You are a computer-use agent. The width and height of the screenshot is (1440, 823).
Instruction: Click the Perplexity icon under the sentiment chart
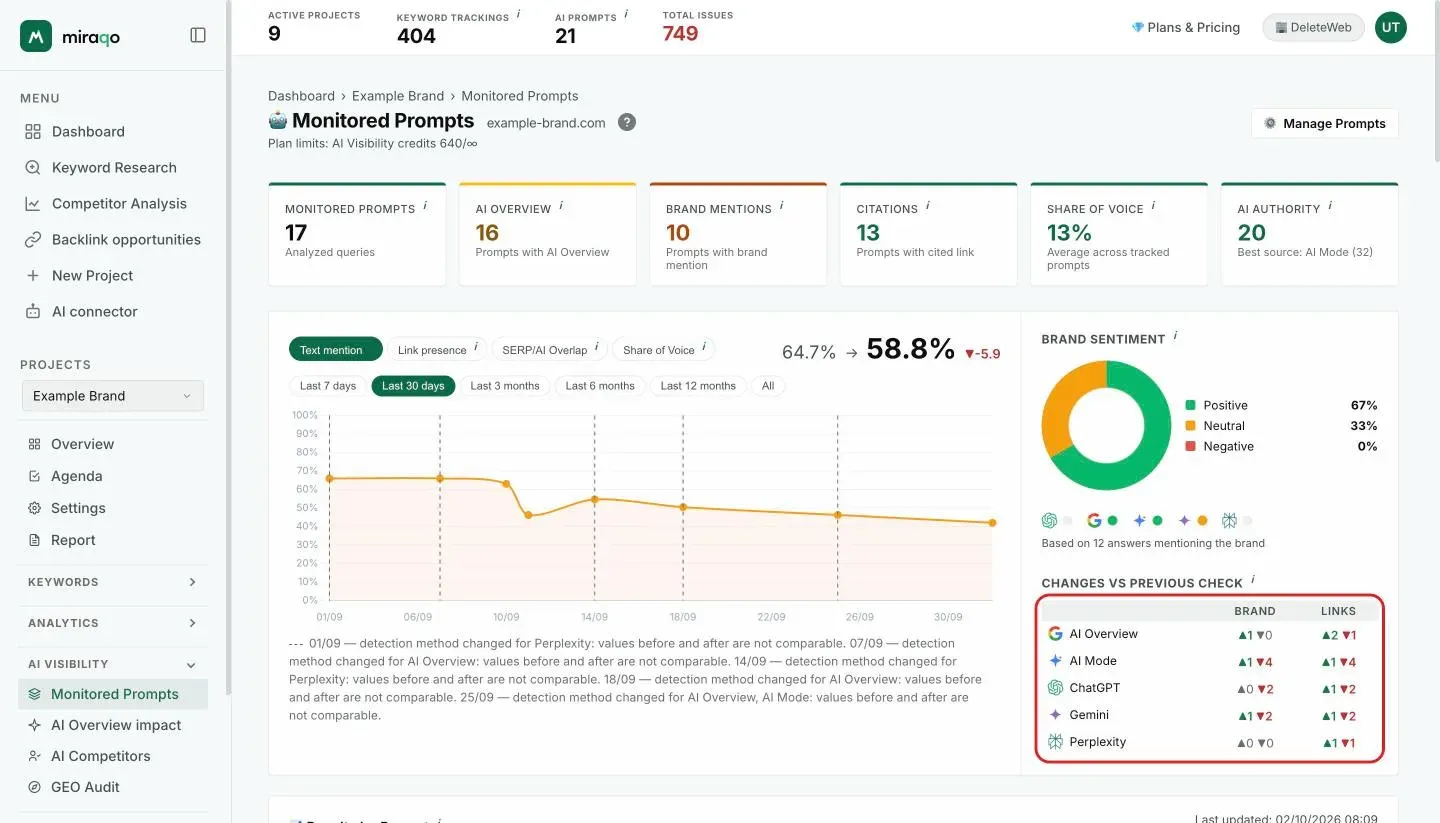(x=1228, y=520)
